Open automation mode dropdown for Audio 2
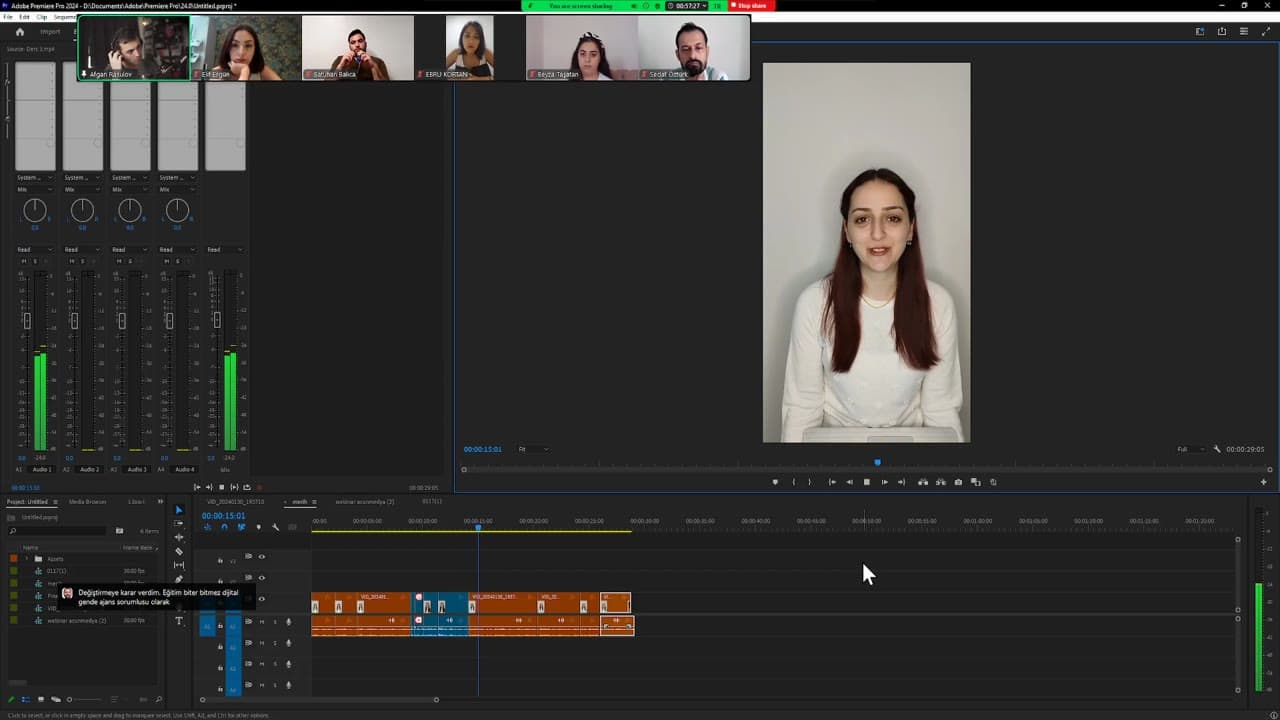The width and height of the screenshot is (1280, 720). tap(83, 249)
